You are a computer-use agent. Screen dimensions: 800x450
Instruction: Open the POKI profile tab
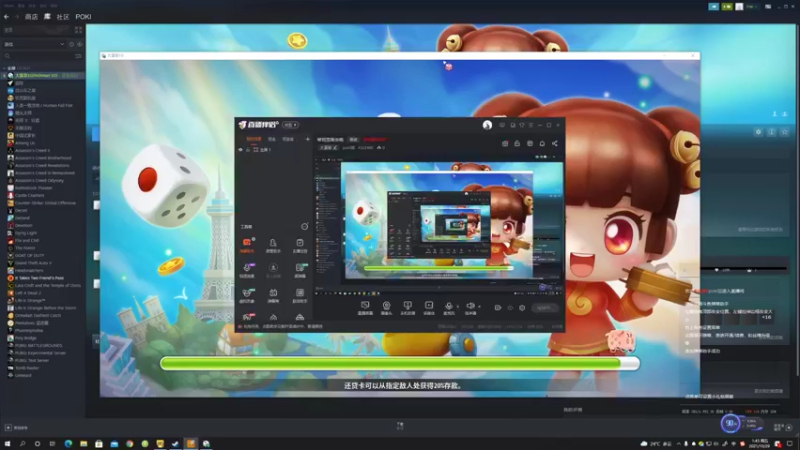point(83,17)
